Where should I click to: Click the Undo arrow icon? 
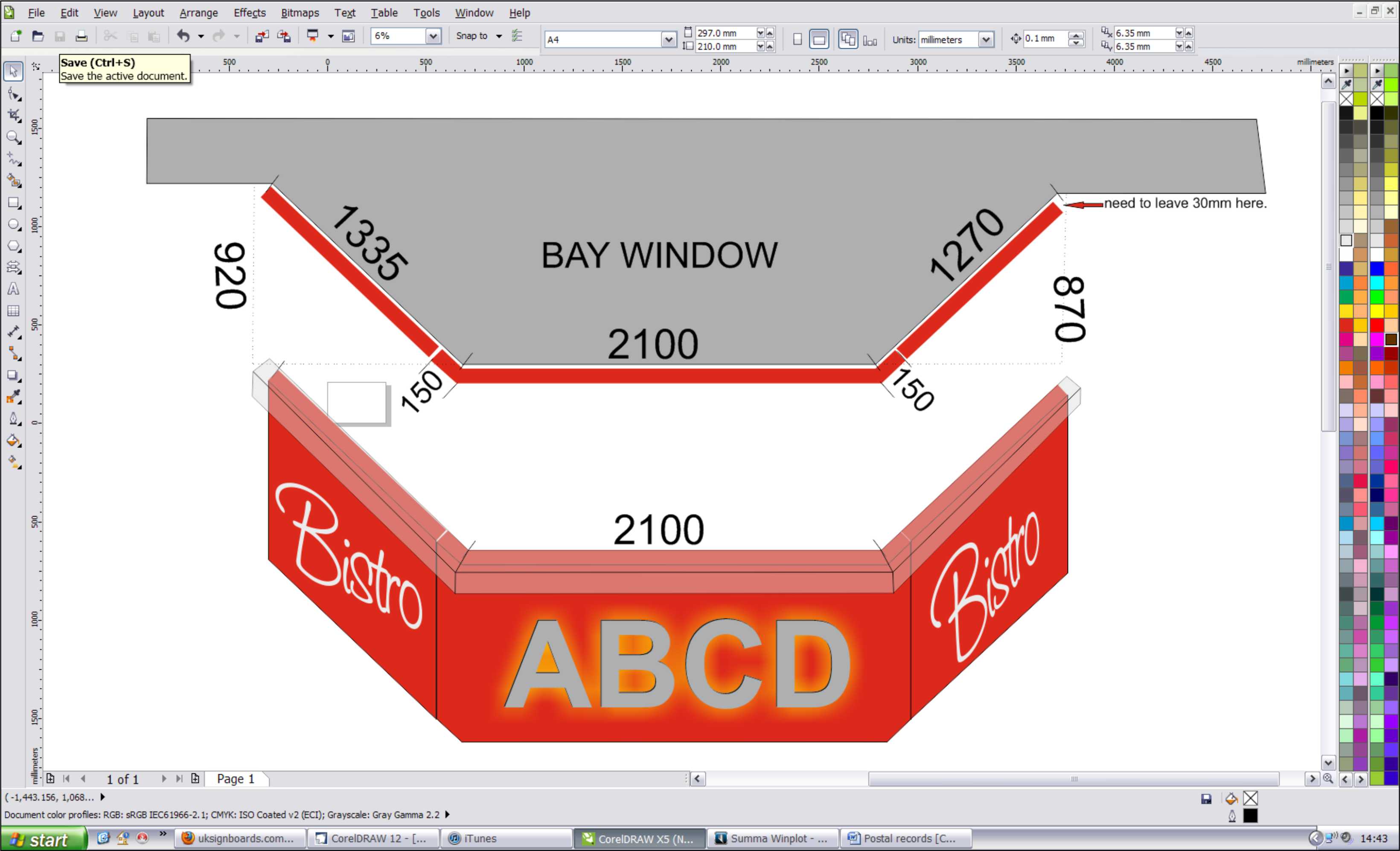point(183,36)
